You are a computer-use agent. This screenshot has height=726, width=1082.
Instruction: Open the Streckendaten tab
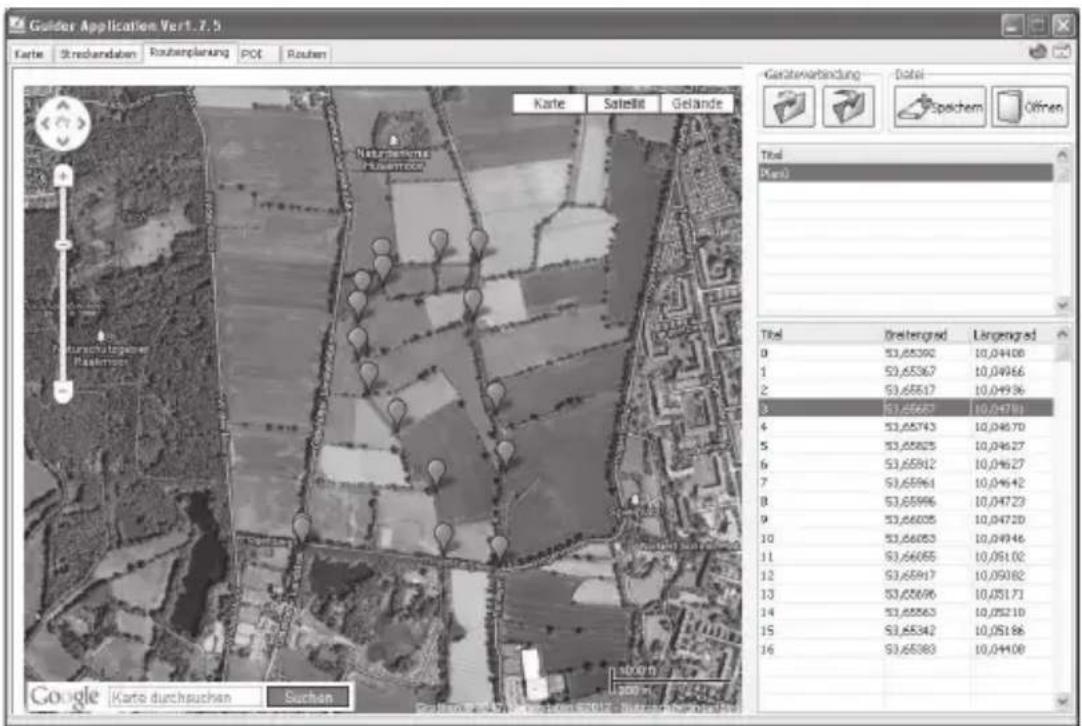98,54
